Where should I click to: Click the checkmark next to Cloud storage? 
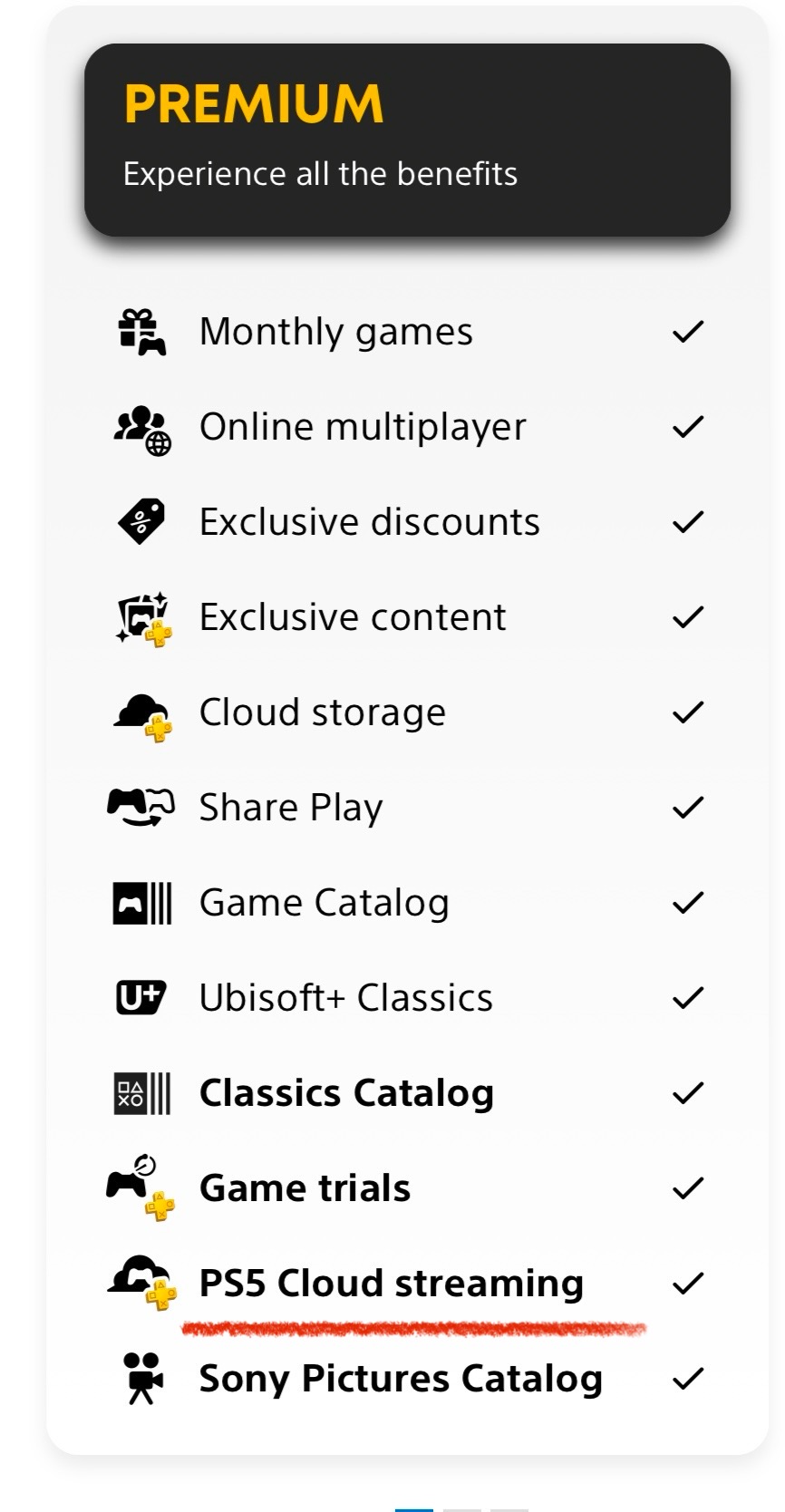coord(688,712)
